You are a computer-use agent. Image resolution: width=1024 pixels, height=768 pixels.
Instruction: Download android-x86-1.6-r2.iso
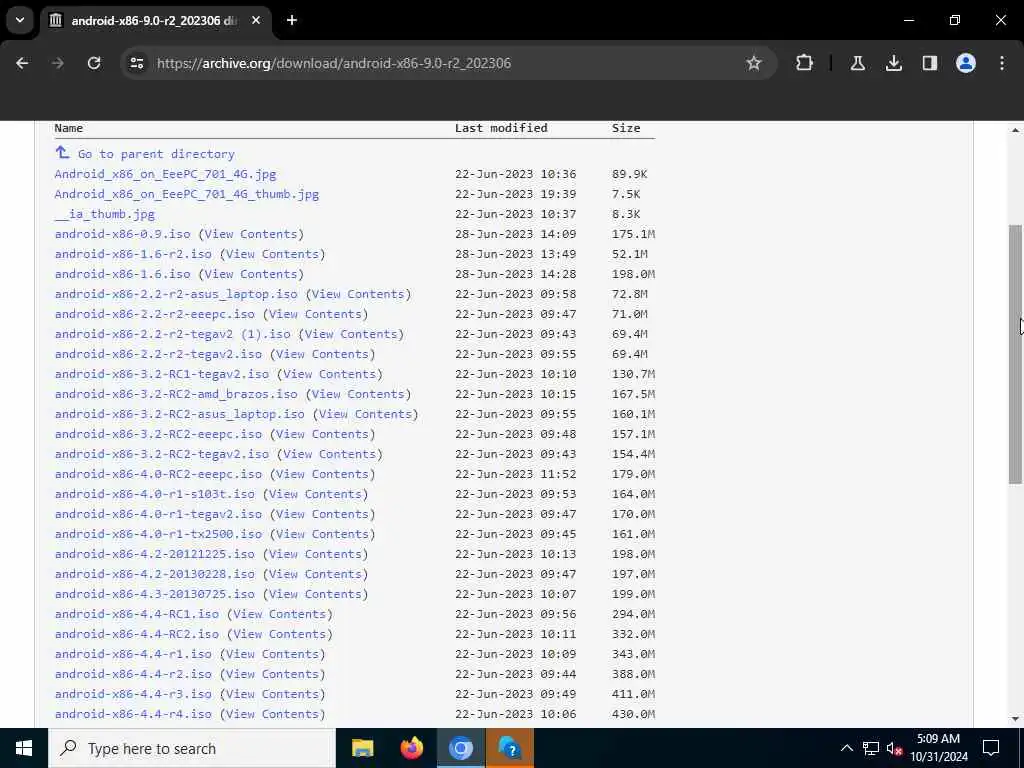click(133, 254)
